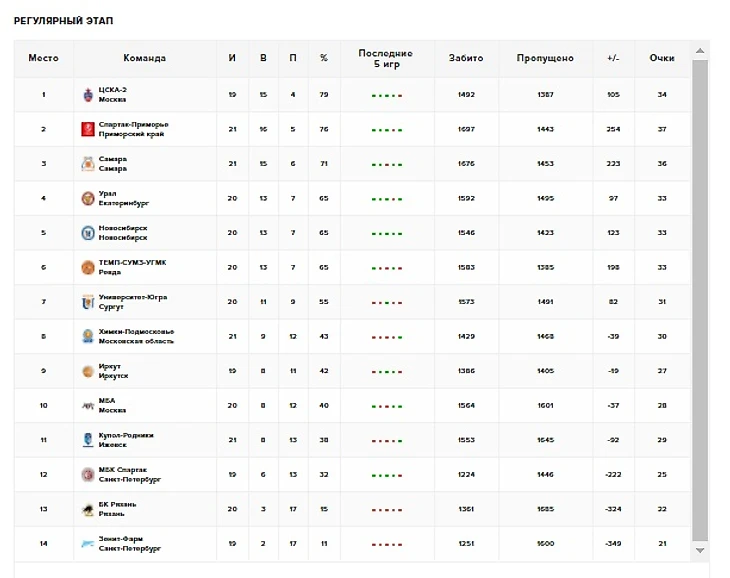Click the scrollbar up arrow

pyautogui.click(x=700, y=50)
